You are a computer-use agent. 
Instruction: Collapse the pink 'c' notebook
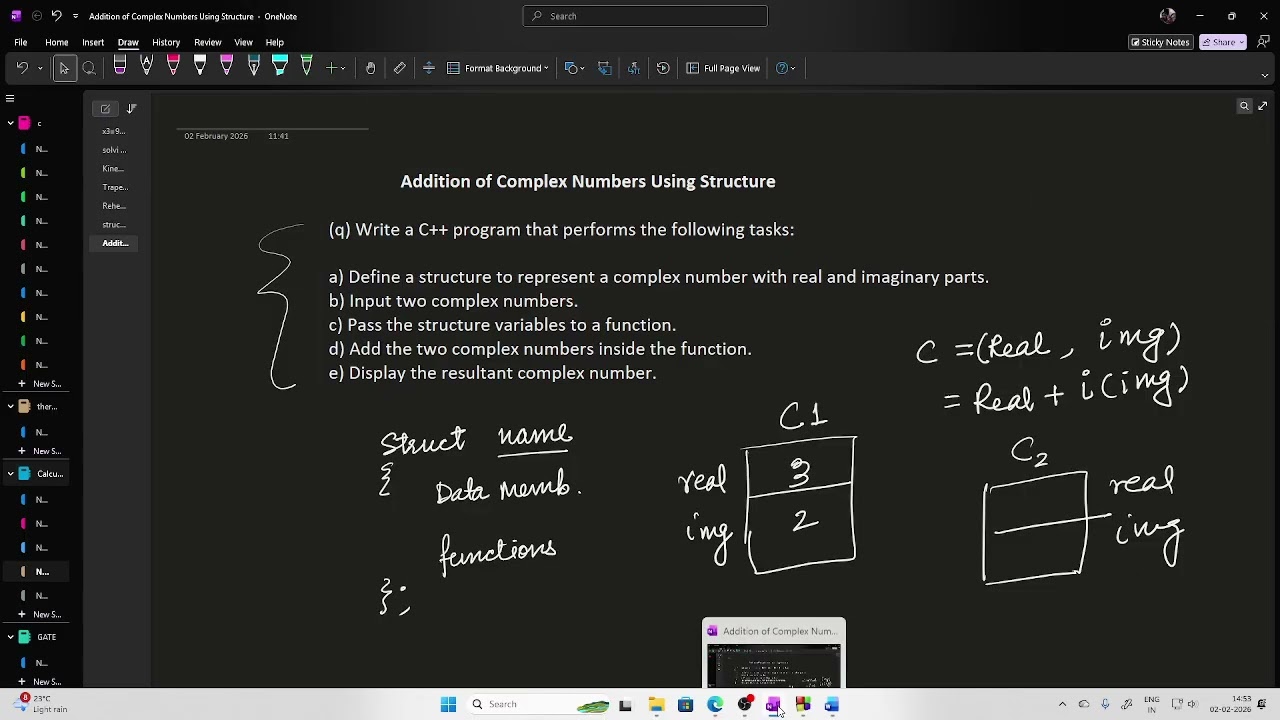pos(10,123)
